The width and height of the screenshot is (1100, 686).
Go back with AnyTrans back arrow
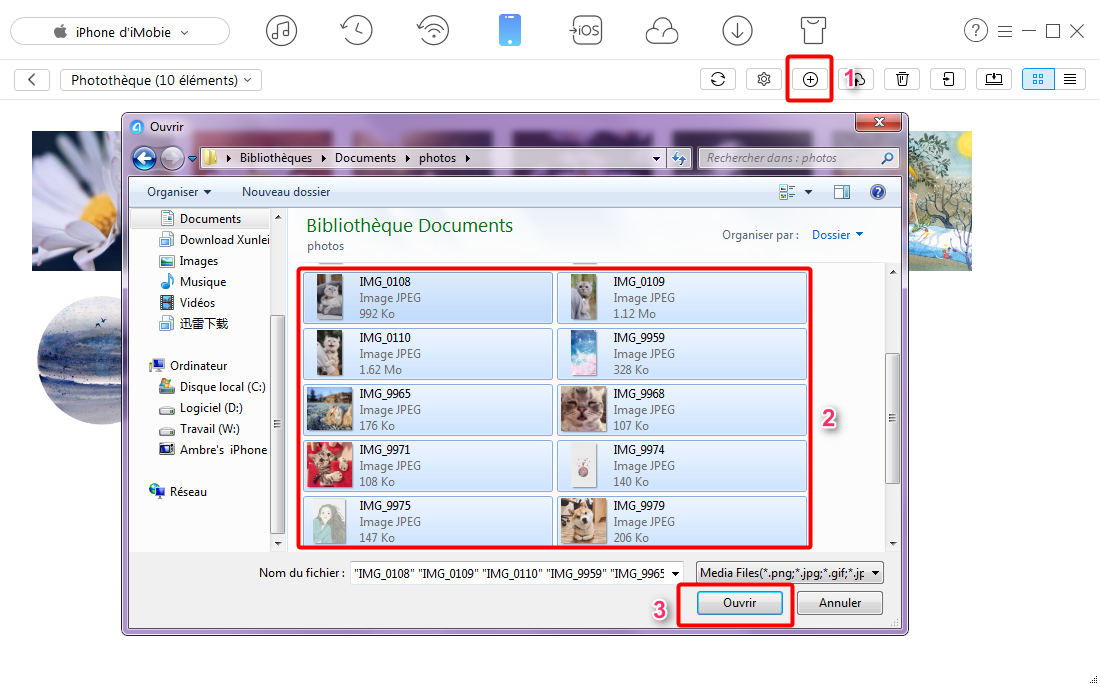(x=32, y=80)
